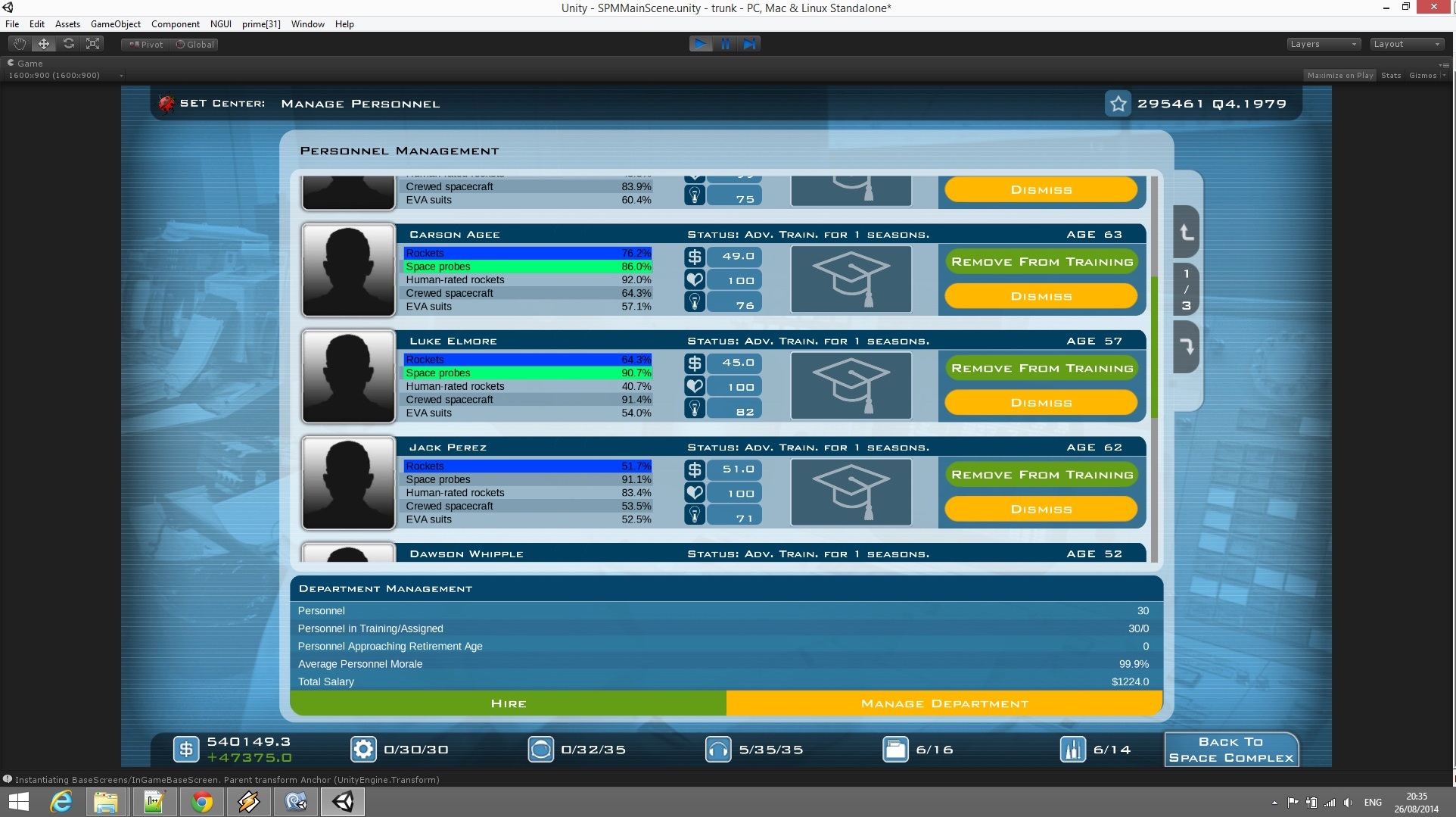The width and height of the screenshot is (1456, 817).
Task: Click the scroll down arrow beside personnel list
Action: (x=1186, y=347)
